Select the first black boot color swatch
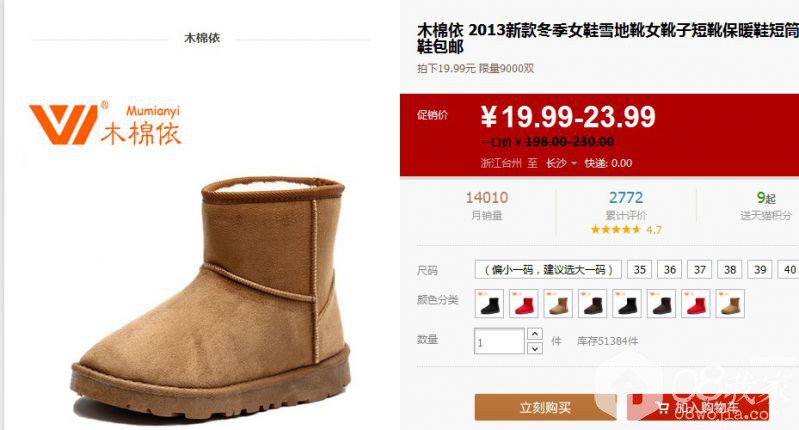 click(x=489, y=304)
